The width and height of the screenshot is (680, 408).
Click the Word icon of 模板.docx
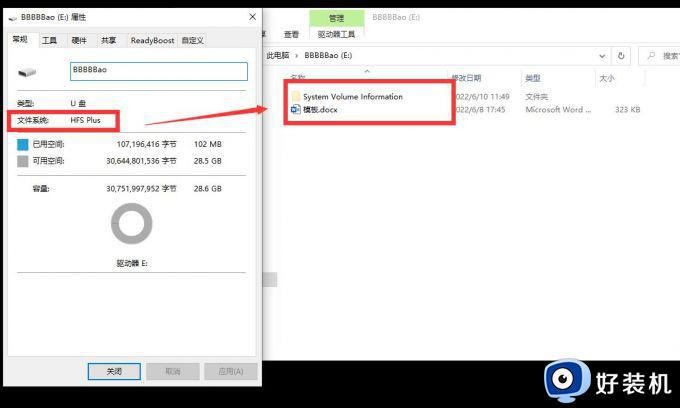tap(295, 109)
